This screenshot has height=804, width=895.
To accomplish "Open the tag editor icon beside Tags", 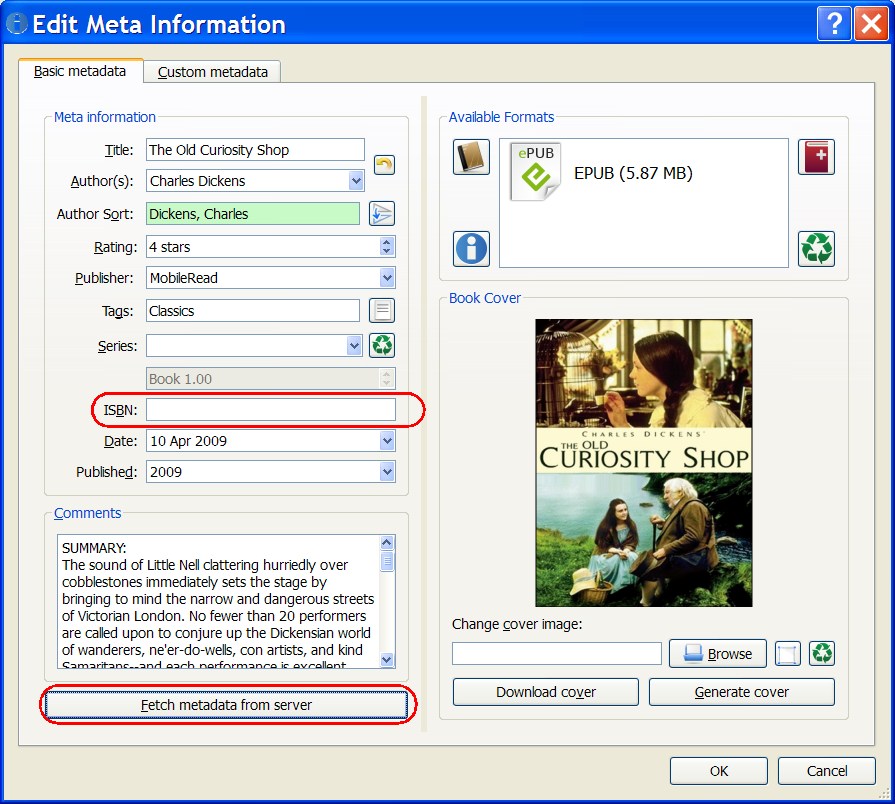I will click(x=382, y=311).
